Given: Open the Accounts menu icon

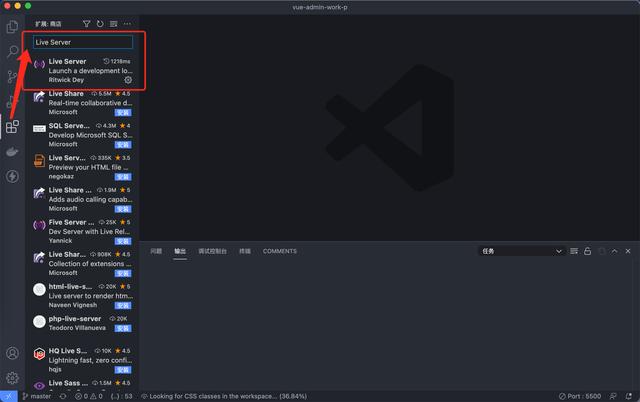Looking at the screenshot, I should (x=12, y=353).
